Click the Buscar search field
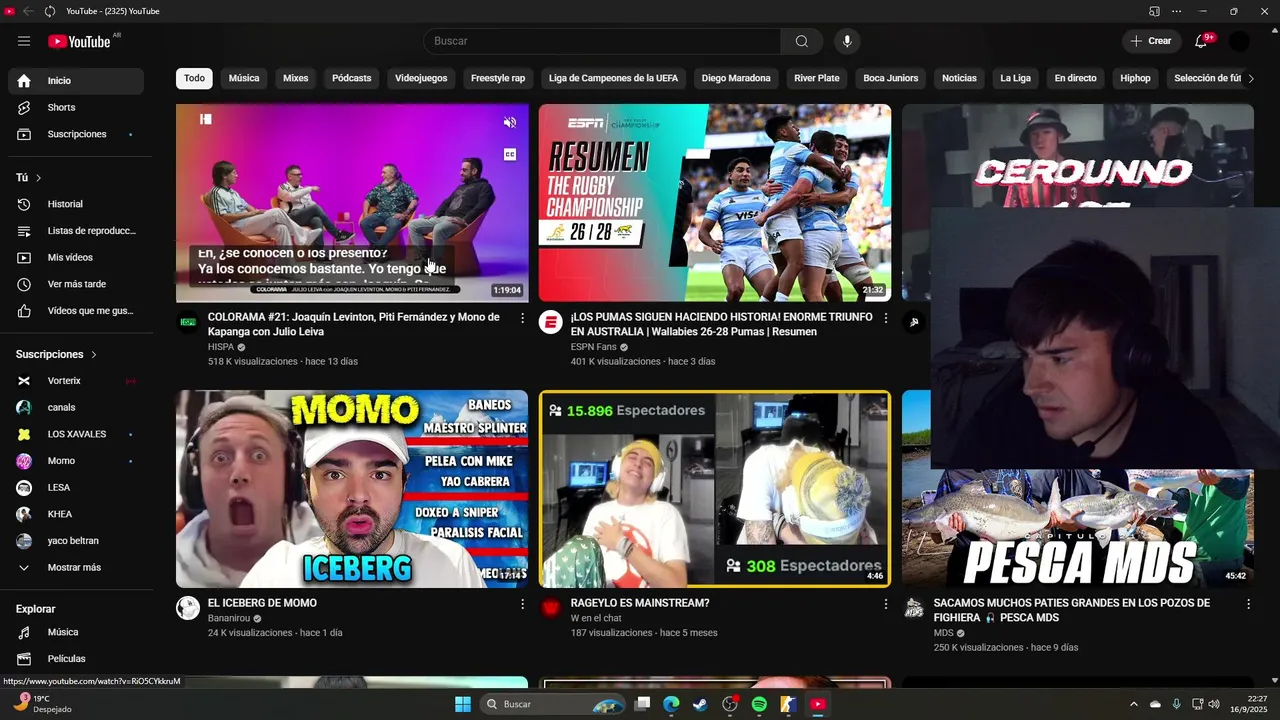This screenshot has width=1280, height=720. coord(602,41)
